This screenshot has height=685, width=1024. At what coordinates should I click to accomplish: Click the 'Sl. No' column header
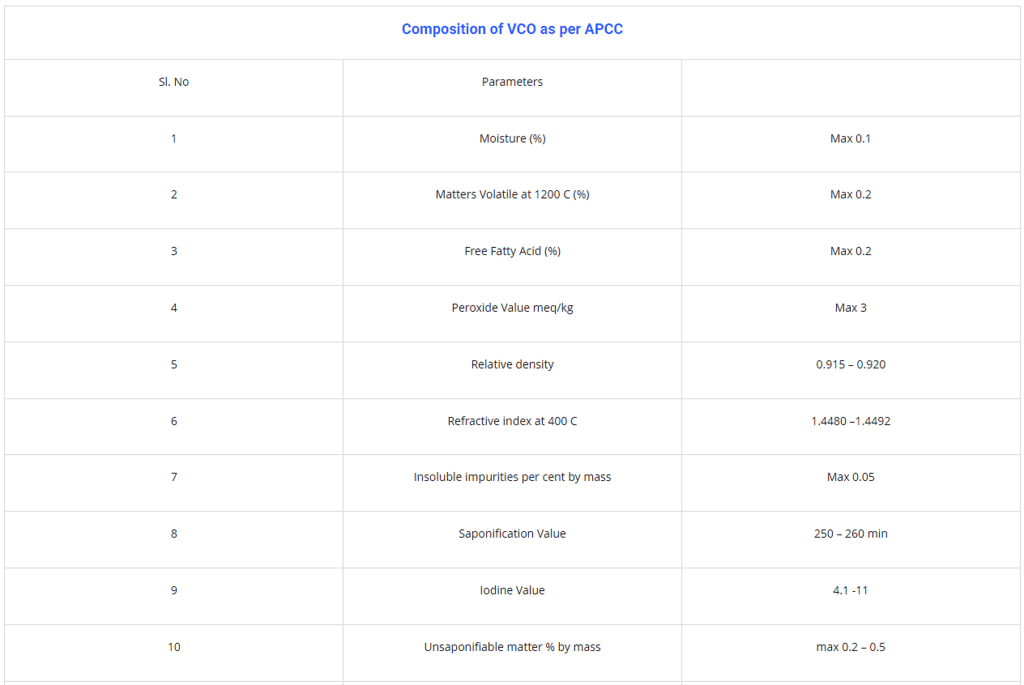point(174,82)
